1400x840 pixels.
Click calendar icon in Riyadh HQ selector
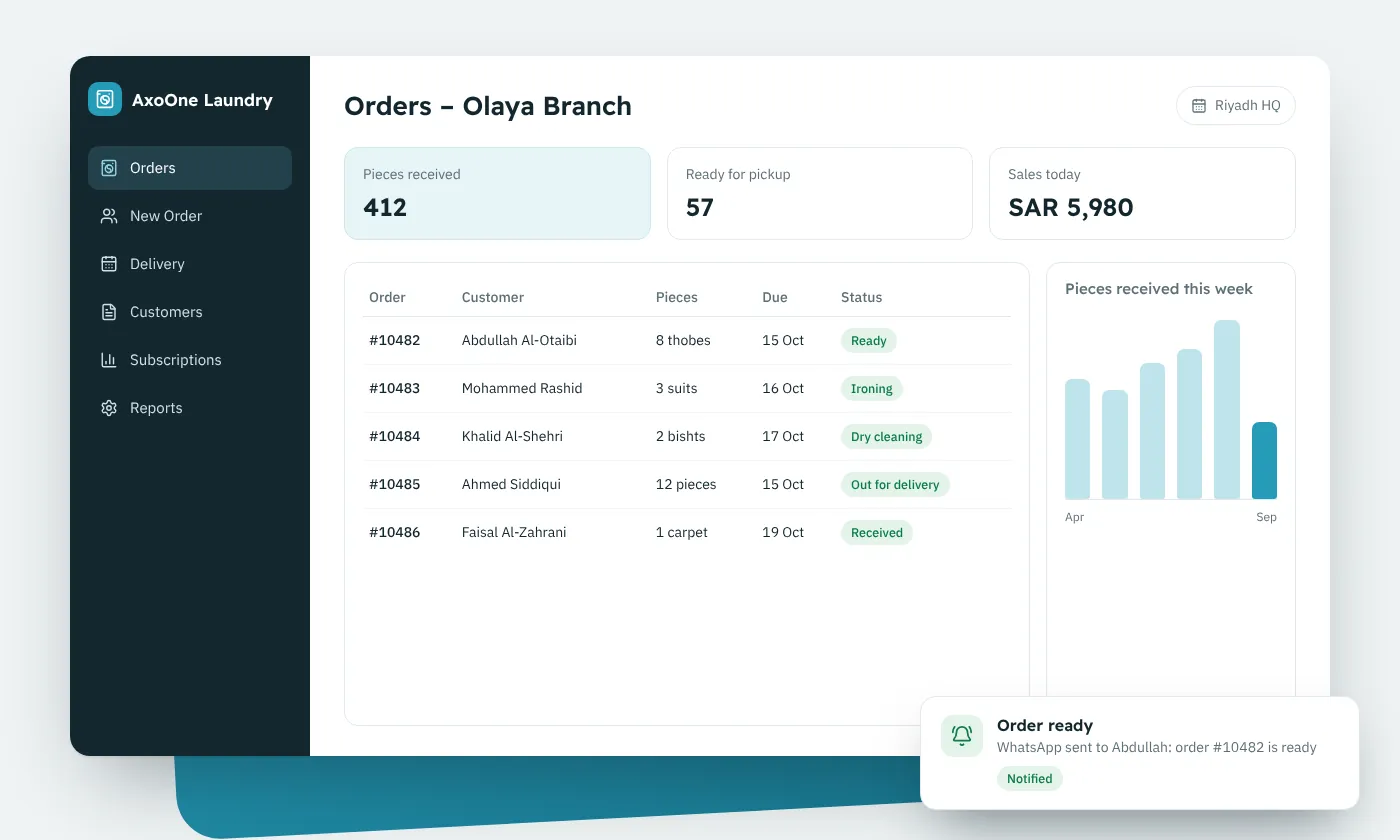pyautogui.click(x=1199, y=106)
